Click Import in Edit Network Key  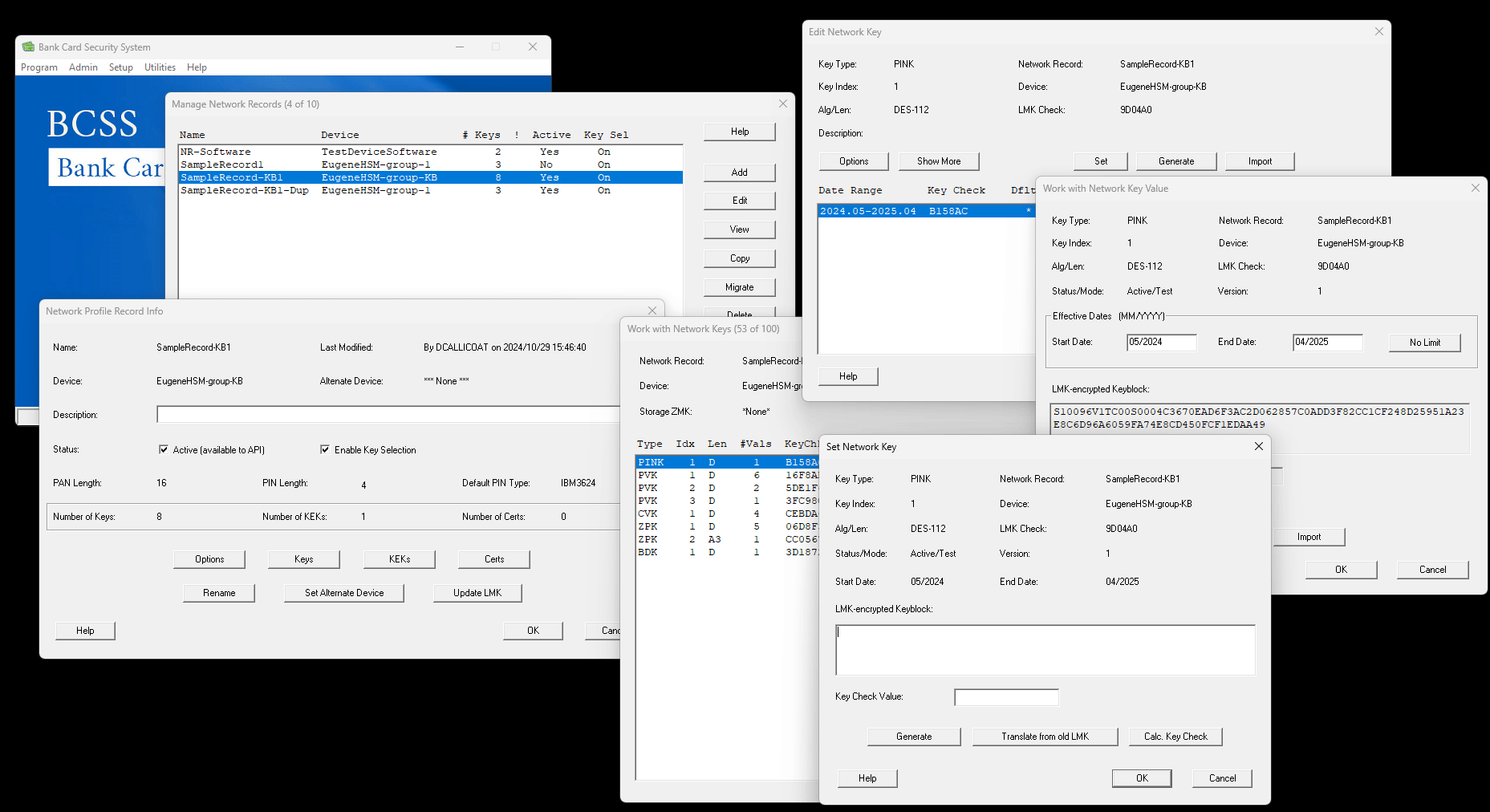pyautogui.click(x=1260, y=161)
